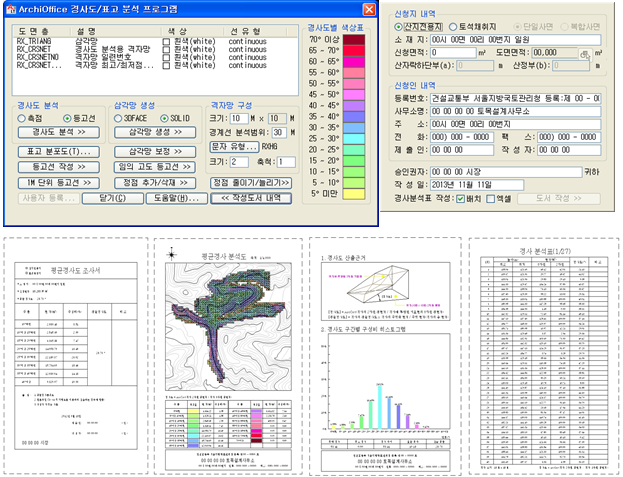Click the 삼각망 보정 >> button

155,152
